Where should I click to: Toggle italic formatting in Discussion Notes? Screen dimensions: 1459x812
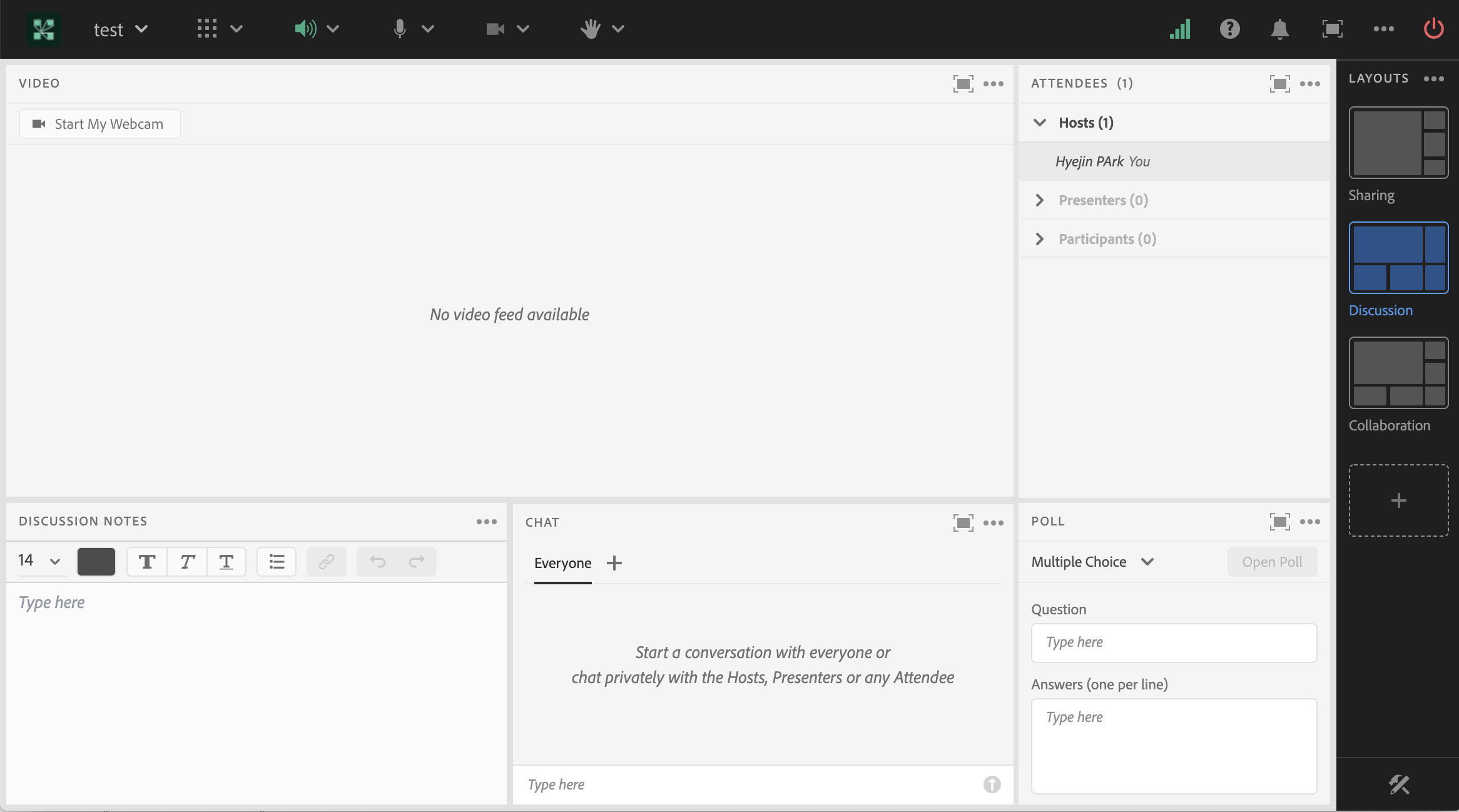pos(187,562)
